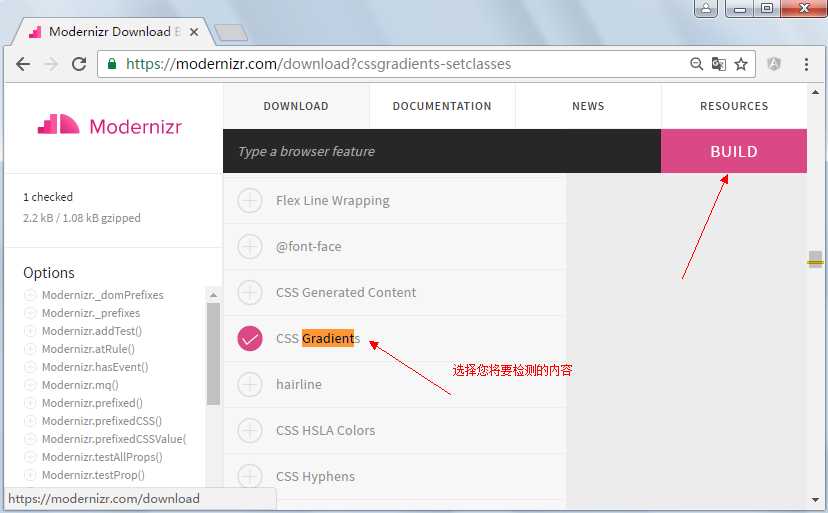Click '2.2 kB / 1.08 kB gzipped' size text
Image resolution: width=828 pixels, height=513 pixels.
[82, 218]
